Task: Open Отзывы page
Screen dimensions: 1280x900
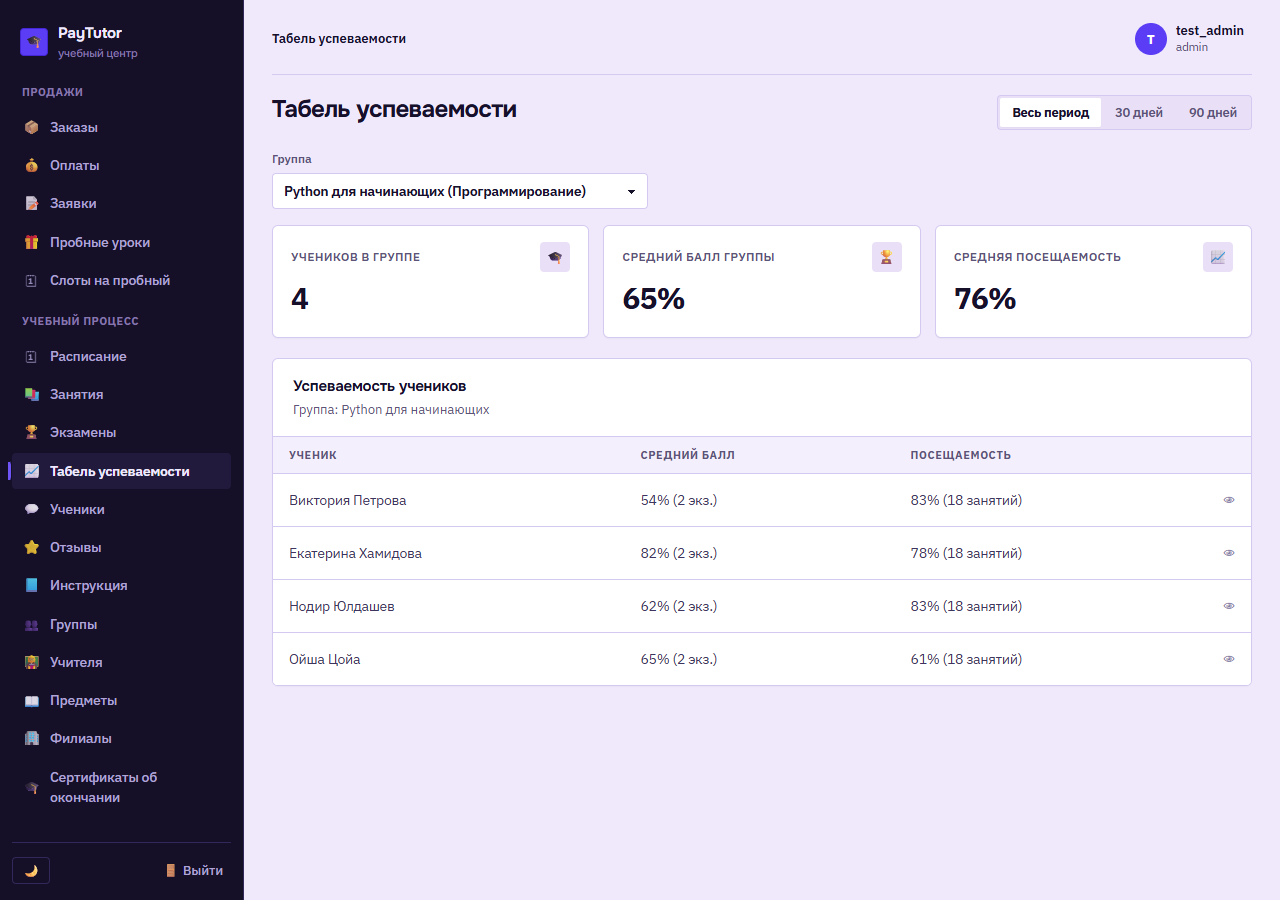Action: pos(121,547)
